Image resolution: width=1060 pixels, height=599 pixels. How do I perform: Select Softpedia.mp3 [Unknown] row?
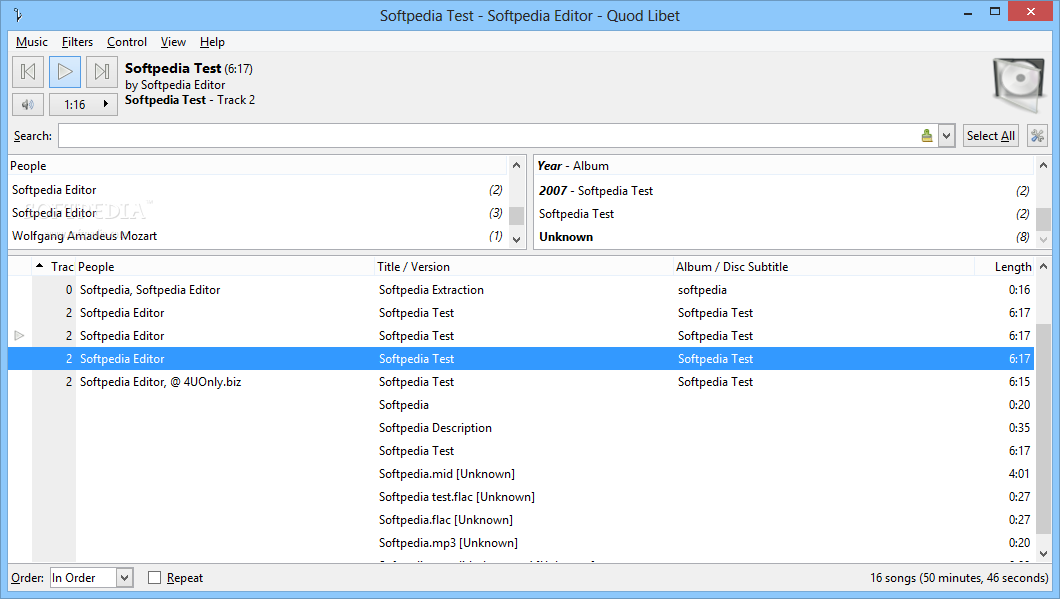521,543
